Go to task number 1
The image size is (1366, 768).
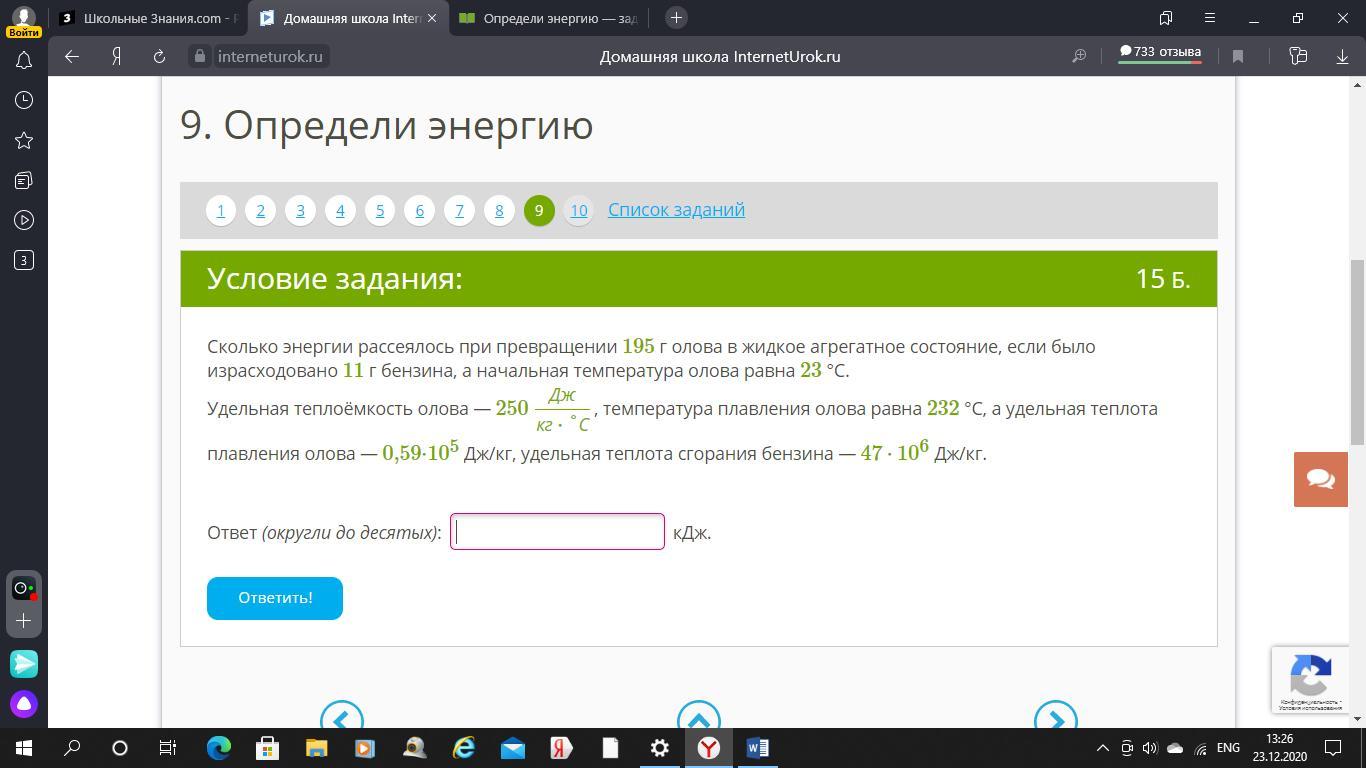pyautogui.click(x=221, y=210)
